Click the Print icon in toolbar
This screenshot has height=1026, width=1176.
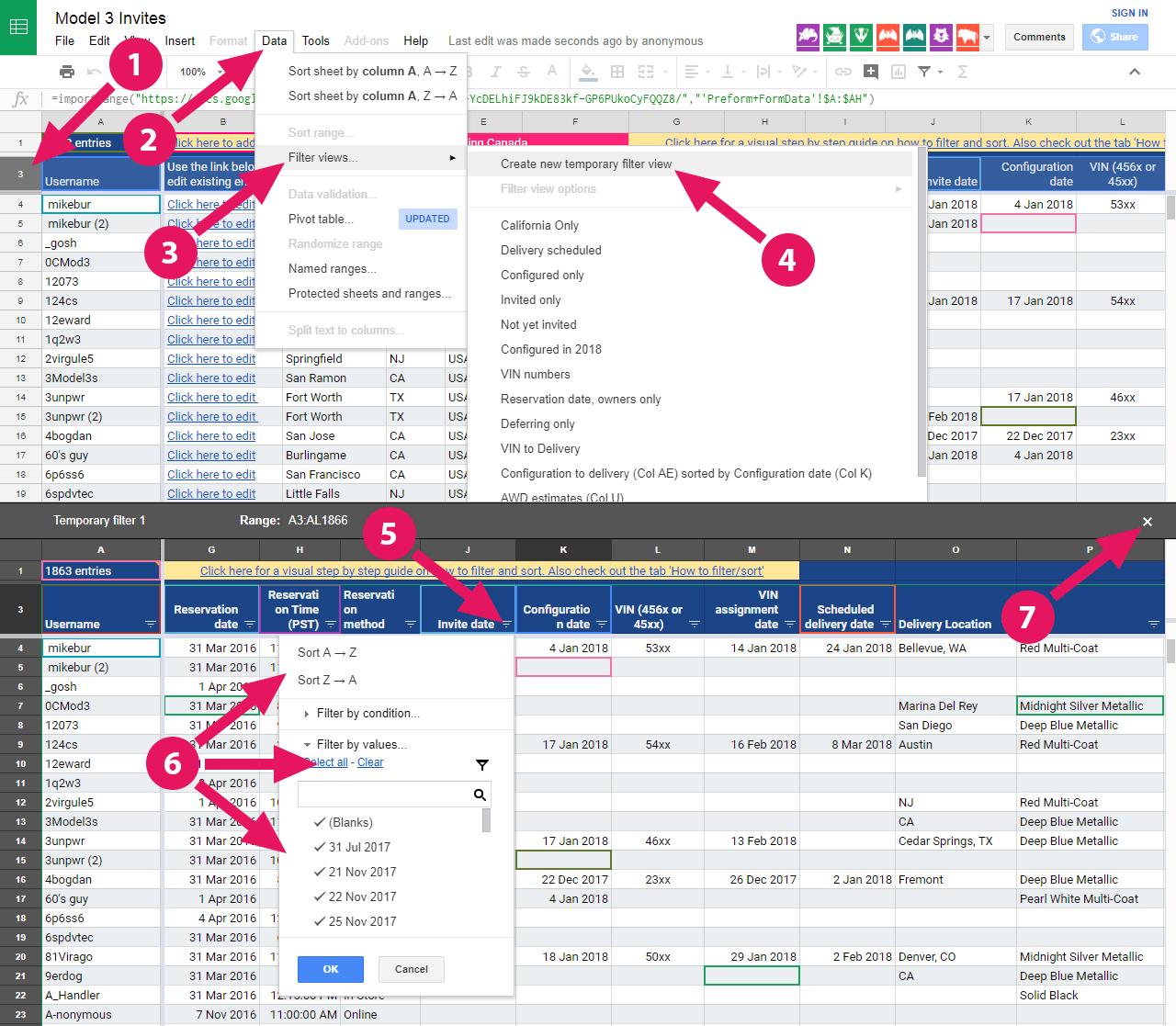click(67, 72)
